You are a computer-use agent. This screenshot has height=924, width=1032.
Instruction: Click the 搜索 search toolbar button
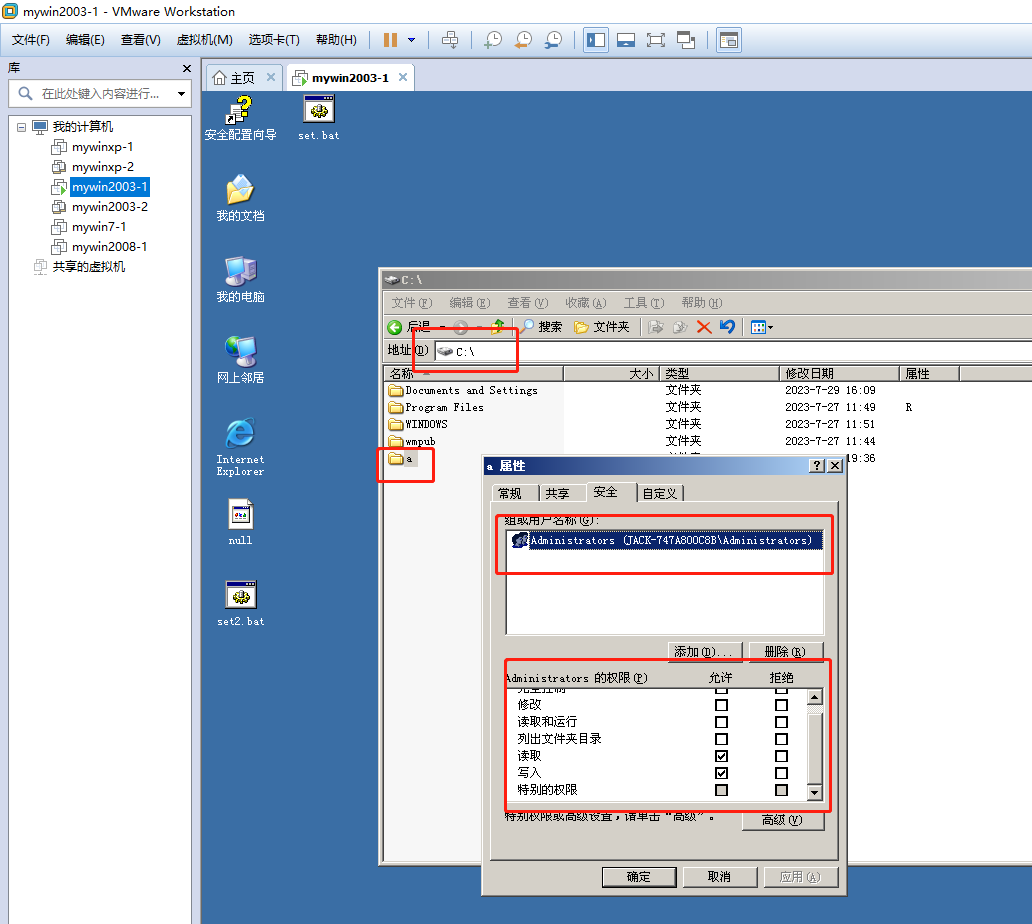pyautogui.click(x=542, y=327)
